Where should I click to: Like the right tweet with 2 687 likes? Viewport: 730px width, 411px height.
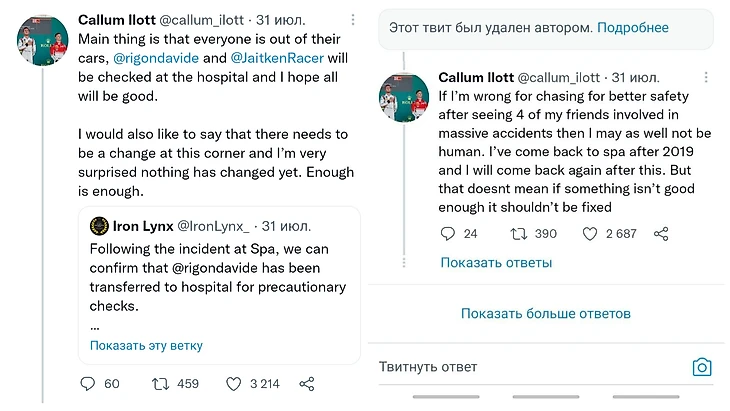point(591,234)
